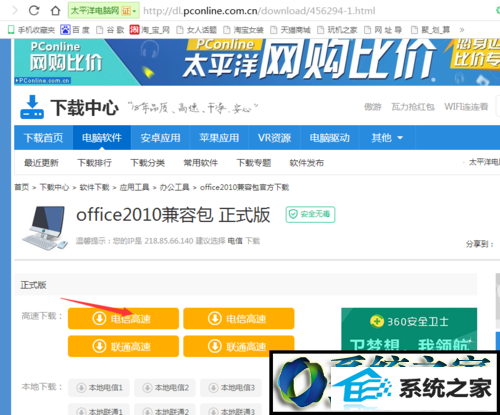This screenshot has width=500, height=415.
Task: Download via 本地联通1 mirror
Action: 99,410
